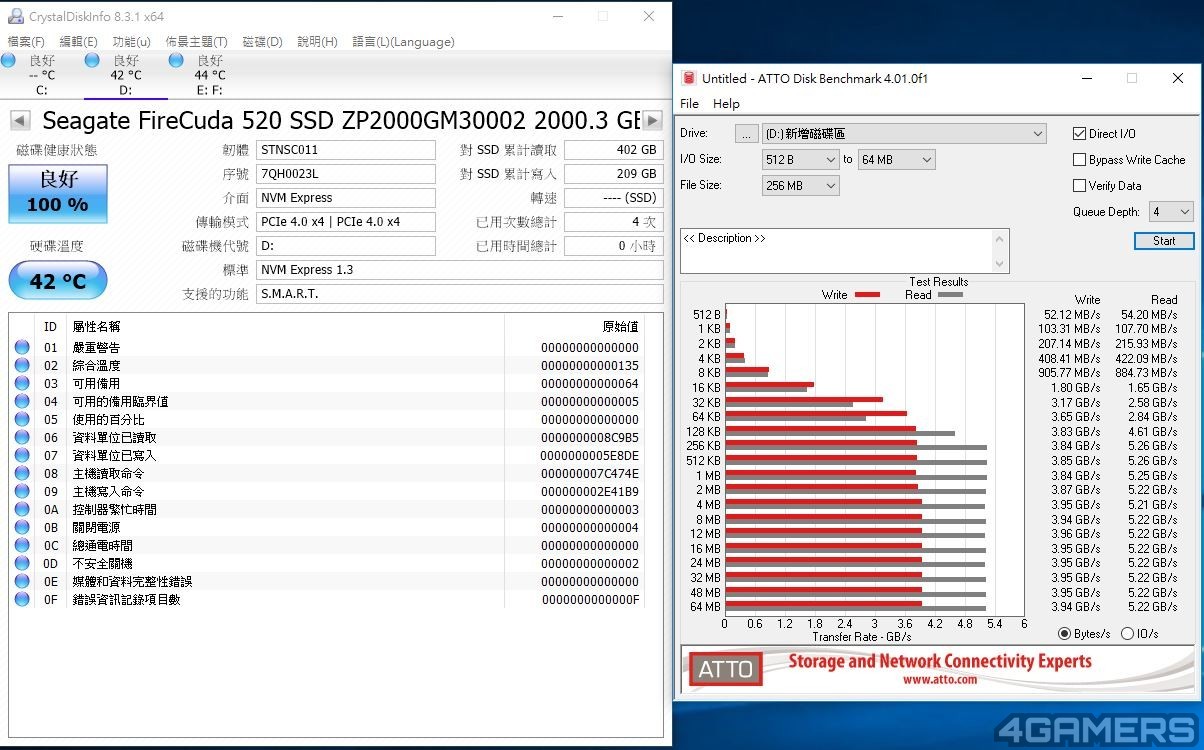Open the File Size dropdown showing 256 MB
1204x750 pixels.
tap(801, 185)
